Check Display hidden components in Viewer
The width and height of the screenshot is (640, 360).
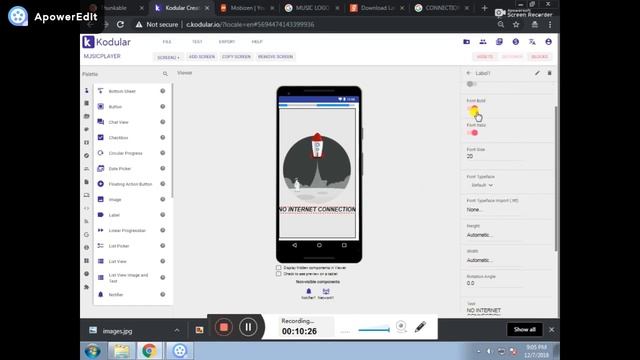[278, 268]
